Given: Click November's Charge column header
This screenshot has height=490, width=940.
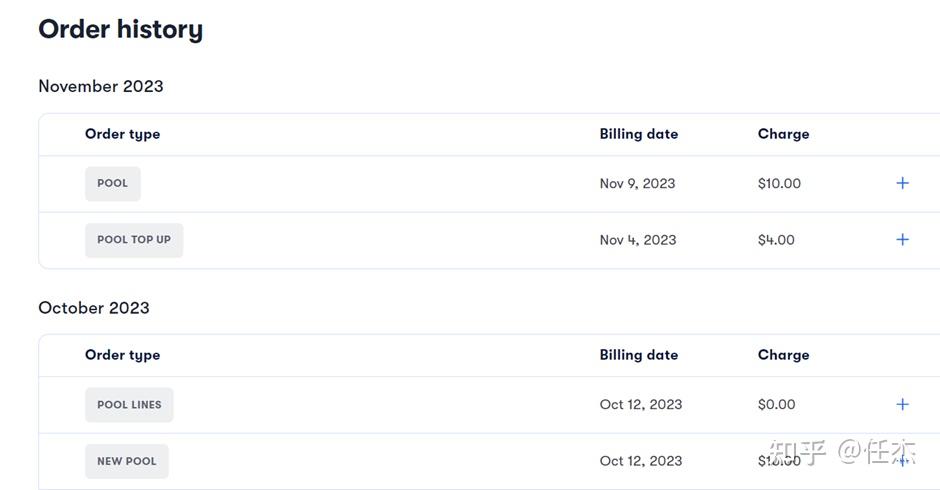Looking at the screenshot, I should tap(783, 134).
